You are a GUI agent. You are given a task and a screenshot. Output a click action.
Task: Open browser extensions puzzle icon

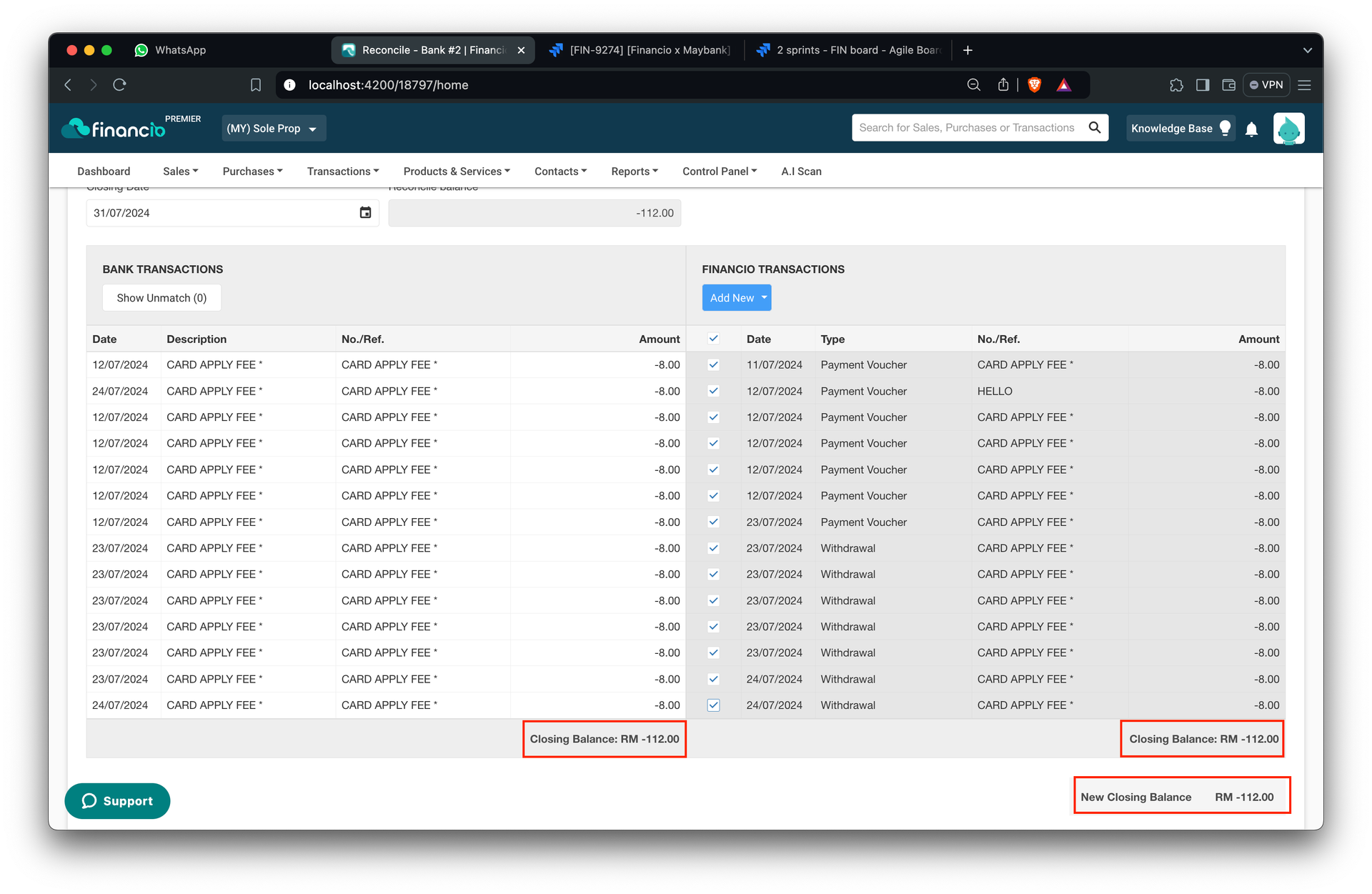(x=1176, y=85)
